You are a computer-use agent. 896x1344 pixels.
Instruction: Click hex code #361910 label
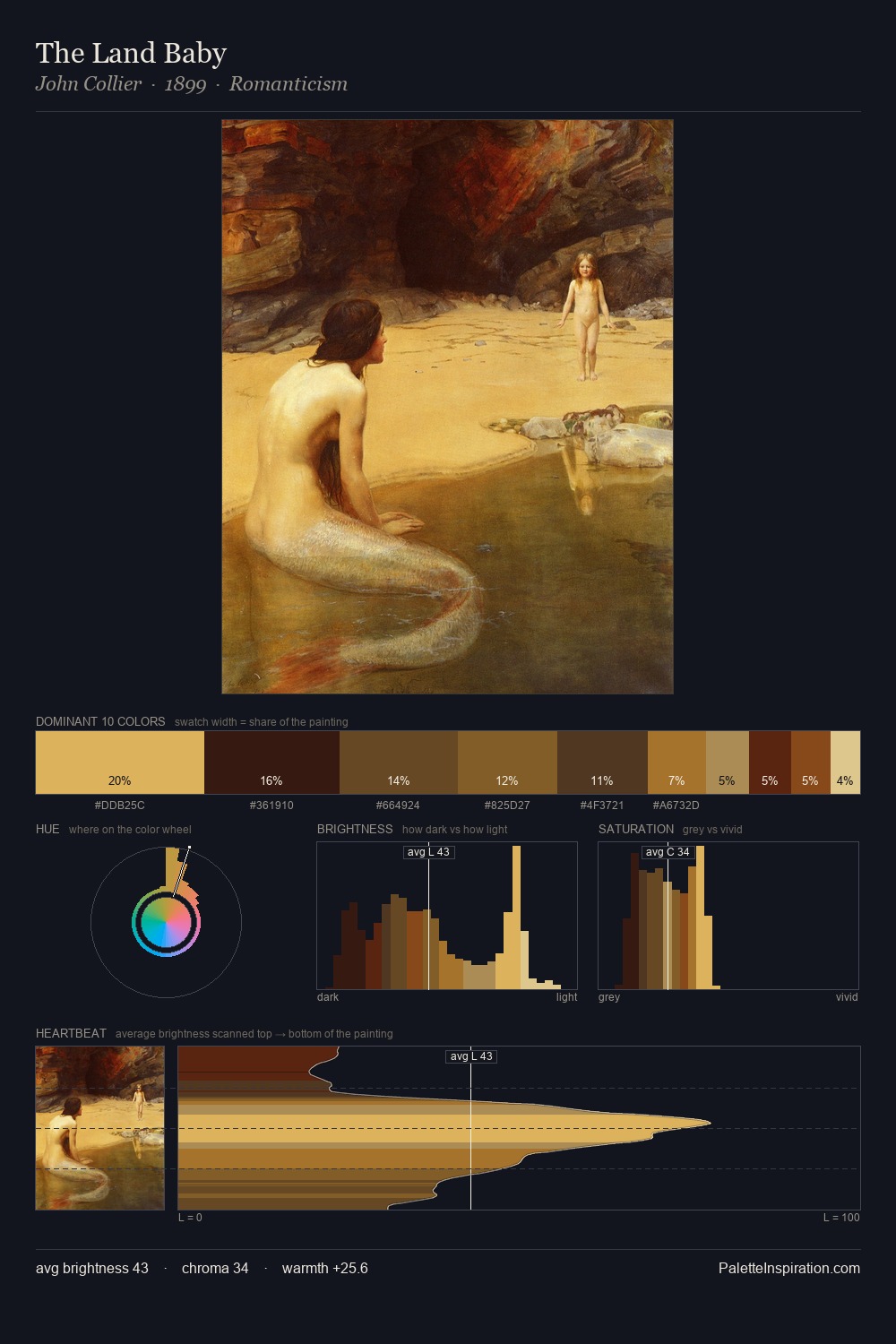pyautogui.click(x=271, y=806)
